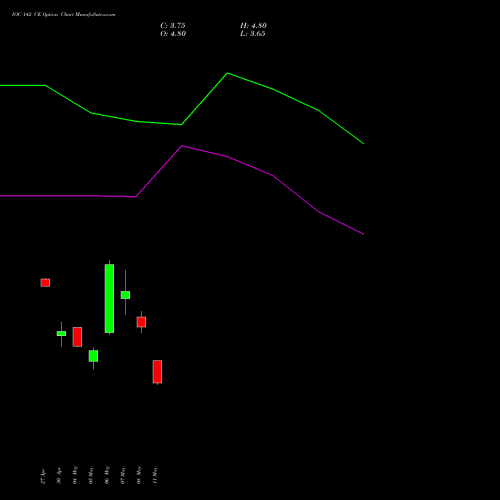The image size is (500, 500).
Task: Click the peak of the green line
Action: pyautogui.click(x=227, y=73)
